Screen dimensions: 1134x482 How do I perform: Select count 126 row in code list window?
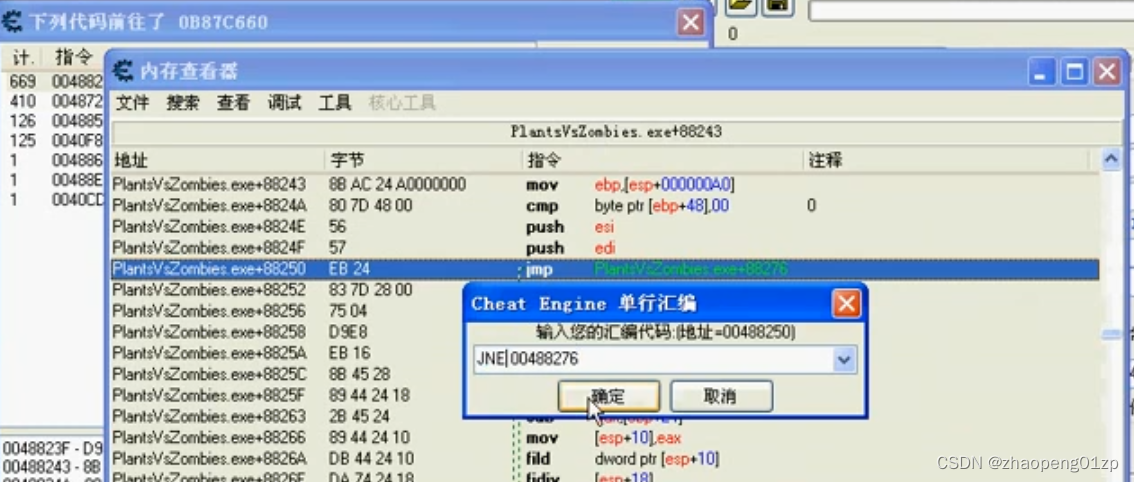click(x=53, y=121)
